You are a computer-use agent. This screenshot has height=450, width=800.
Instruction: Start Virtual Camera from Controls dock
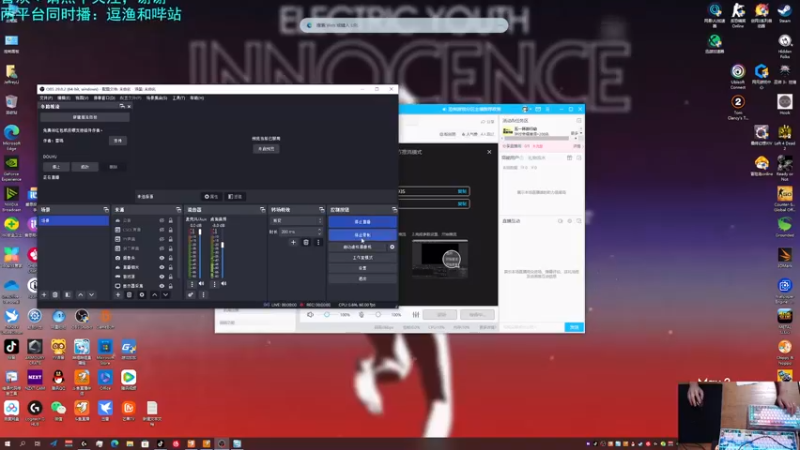pos(358,247)
